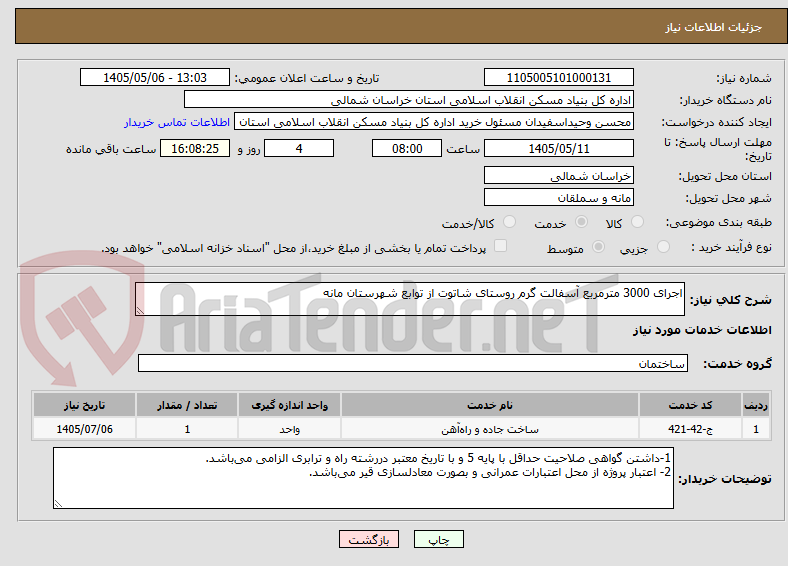Click the جزئیات اطلاعات نیاز page title
Image resolution: width=788 pixels, height=566 pixels.
(x=714, y=27)
